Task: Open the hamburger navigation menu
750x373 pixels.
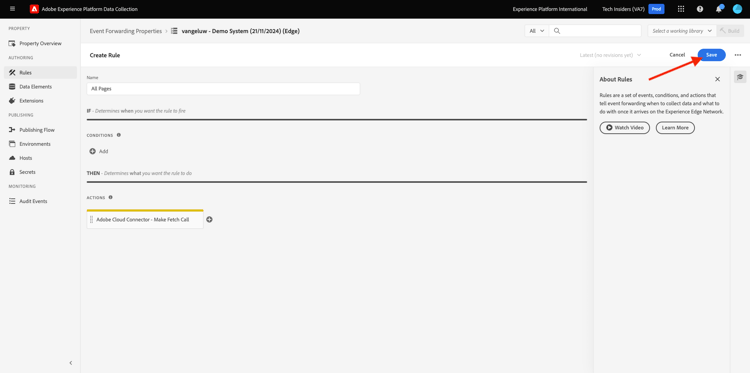Action: coord(12,9)
